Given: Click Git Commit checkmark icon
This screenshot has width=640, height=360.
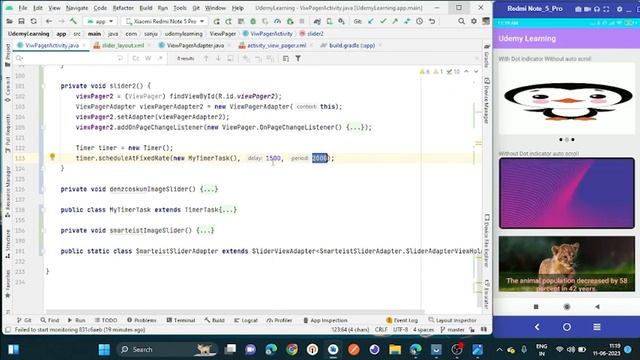Looking at the screenshot, I should [x=383, y=21].
